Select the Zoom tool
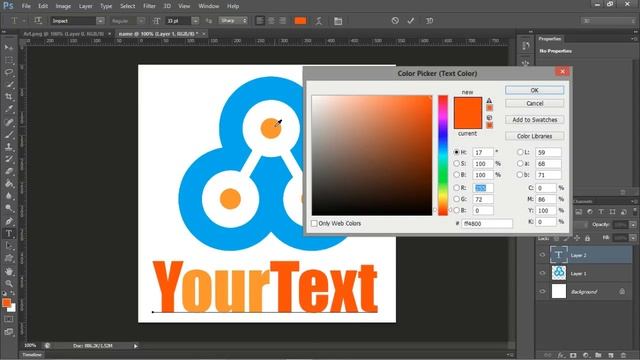The height and width of the screenshot is (360, 640). coord(9,283)
